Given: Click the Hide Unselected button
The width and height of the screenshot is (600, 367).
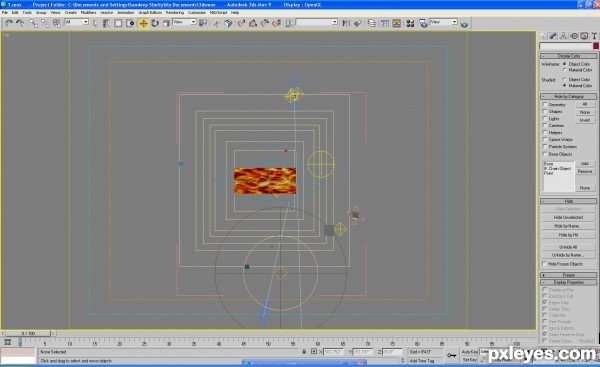Looking at the screenshot, I should 568,217.
